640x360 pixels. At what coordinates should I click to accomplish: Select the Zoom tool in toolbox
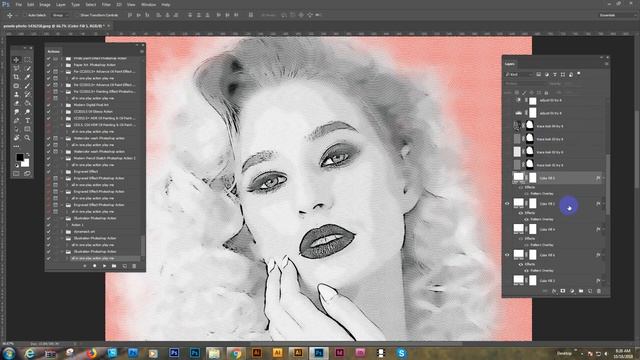[x=27, y=138]
